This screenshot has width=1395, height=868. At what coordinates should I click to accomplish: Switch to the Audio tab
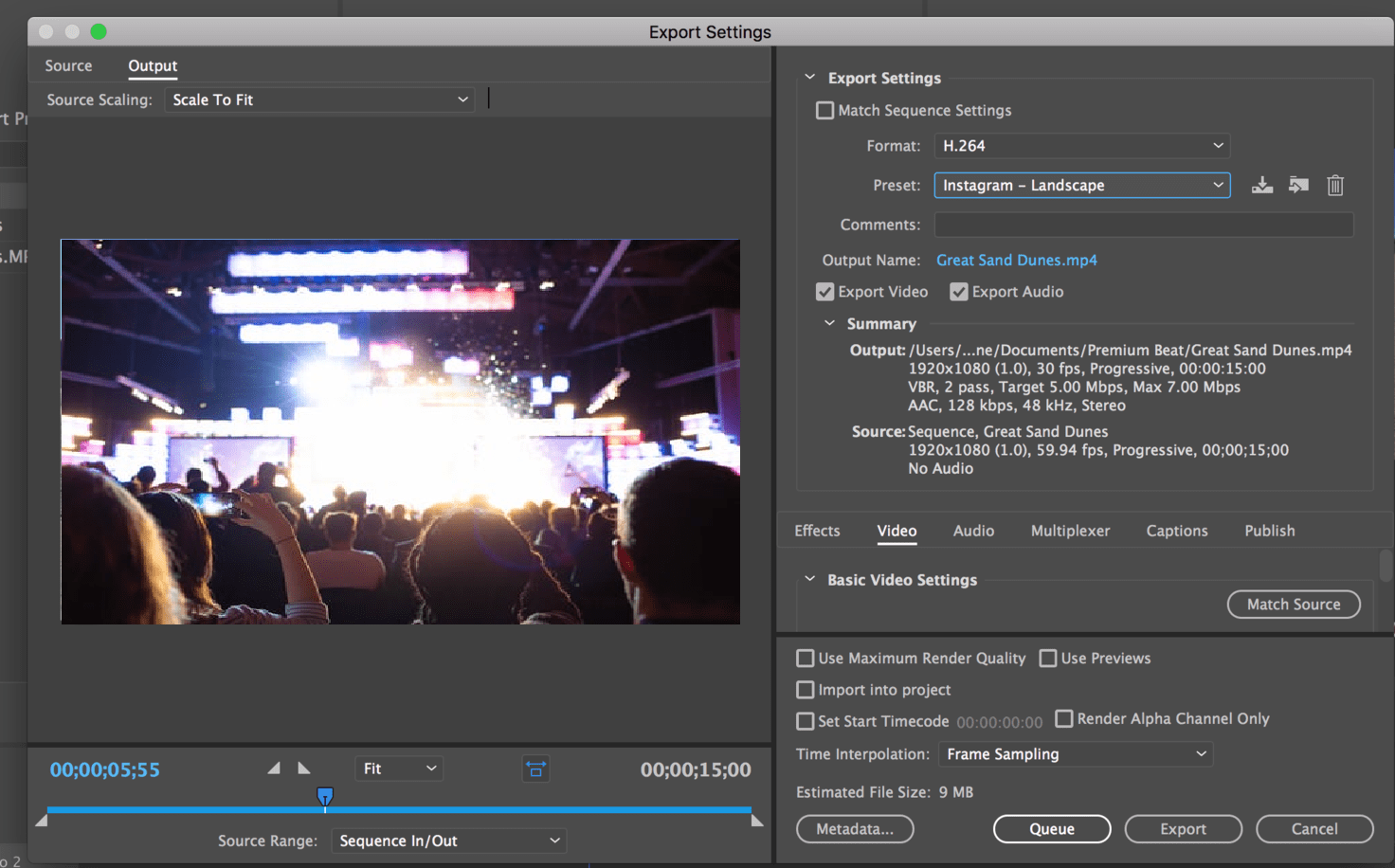pos(973,531)
